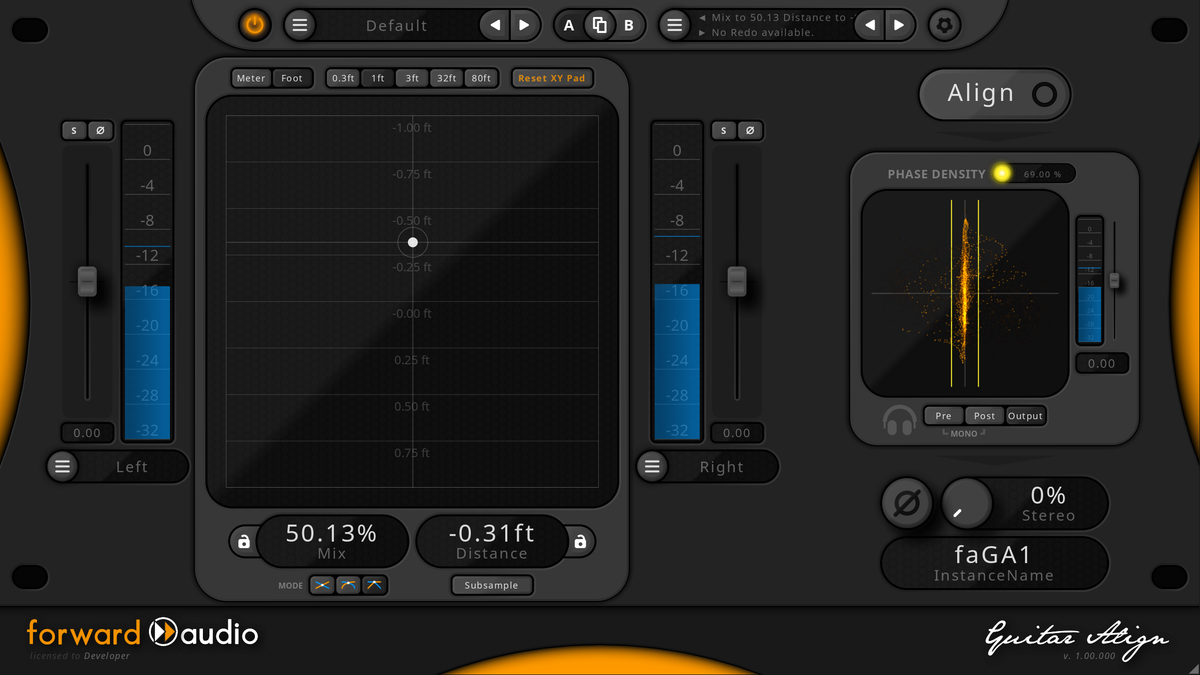1200x675 pixels.
Task: Solo the left channel
Action: 74,131
